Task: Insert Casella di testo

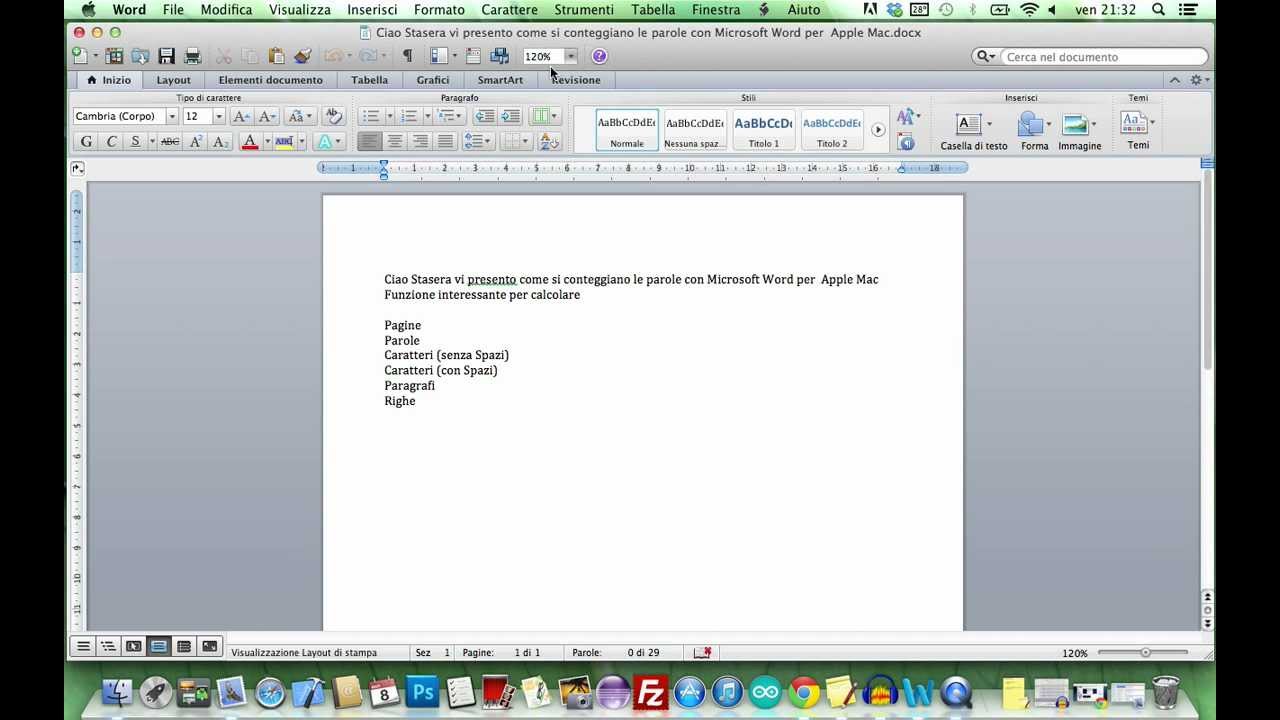Action: (974, 131)
